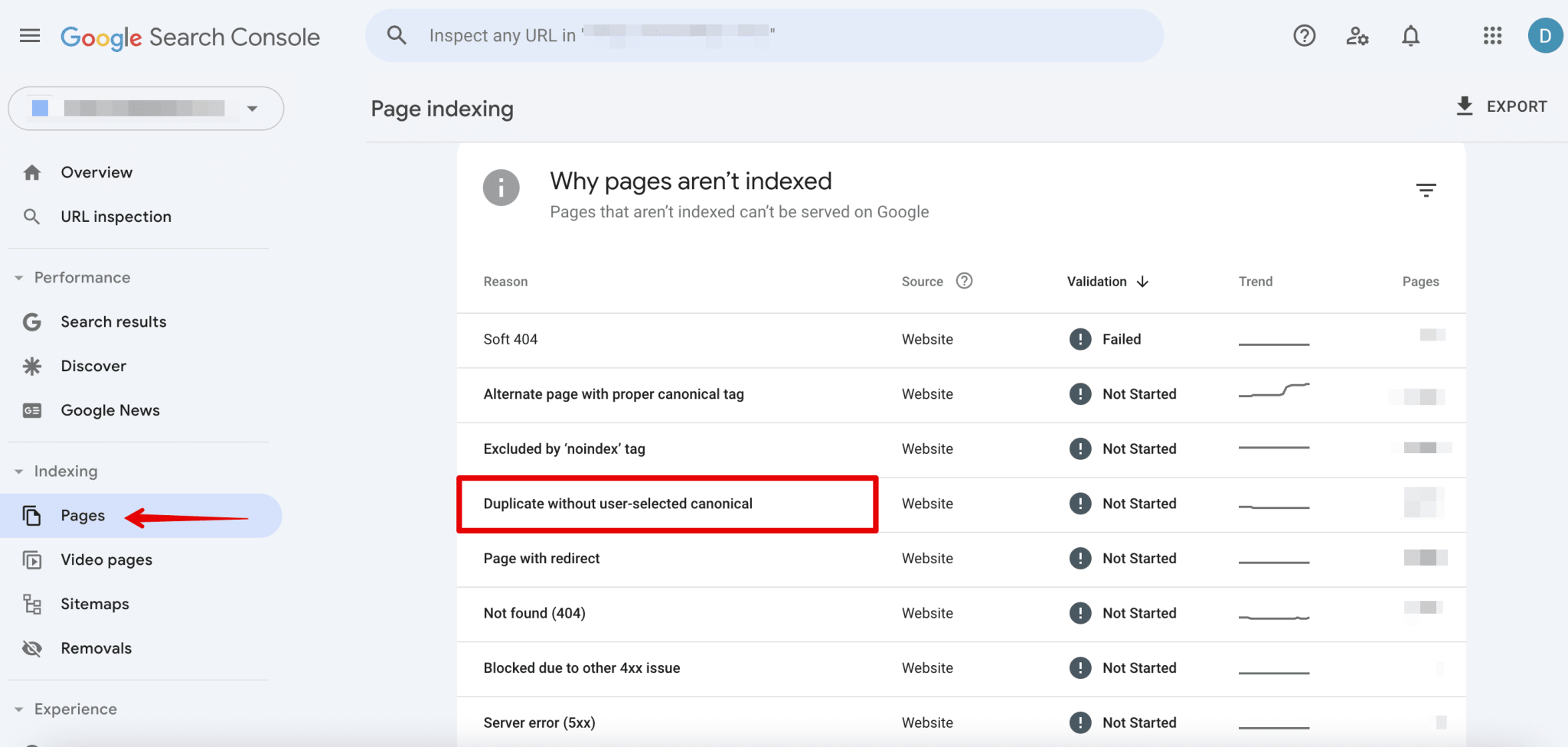Image resolution: width=1568 pixels, height=747 pixels.
Task: Switch to the Video pages section
Action: tap(106, 559)
